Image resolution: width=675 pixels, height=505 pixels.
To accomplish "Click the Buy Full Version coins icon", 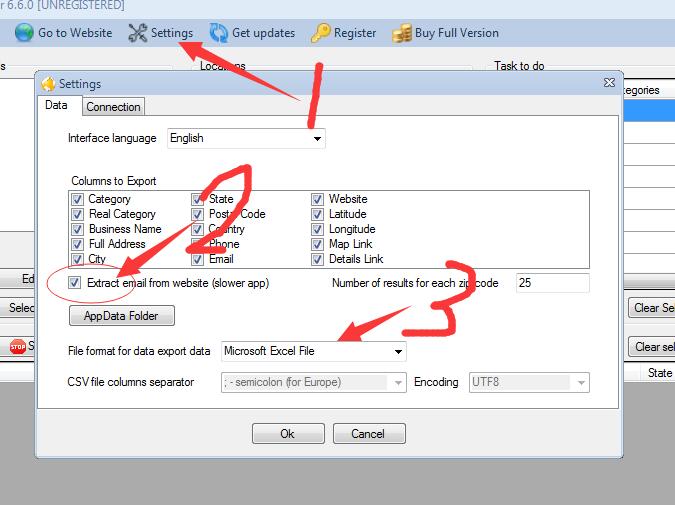I will [x=402, y=33].
